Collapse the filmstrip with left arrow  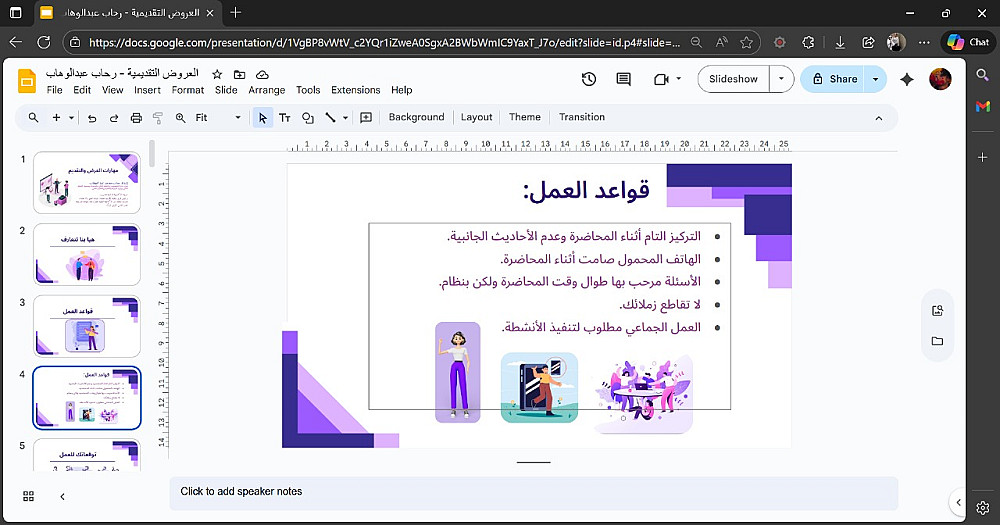pos(62,496)
